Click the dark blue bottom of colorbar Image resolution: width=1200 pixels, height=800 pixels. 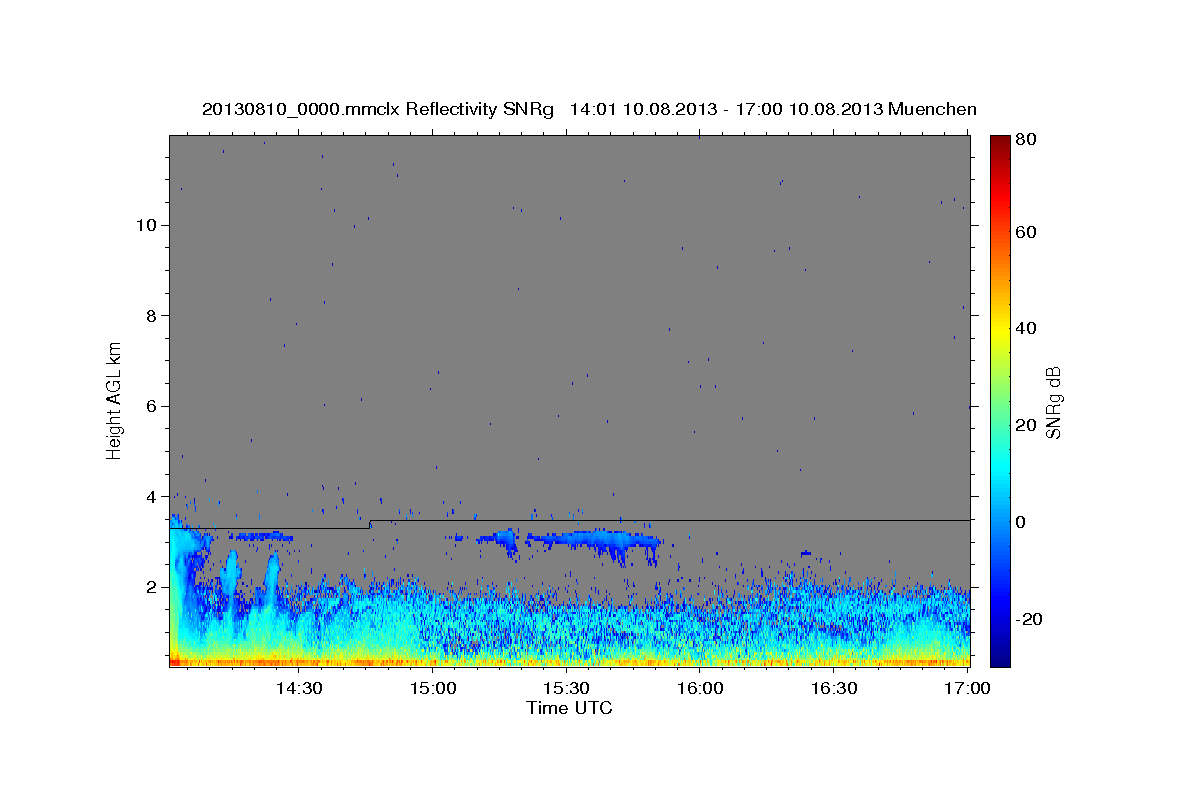point(1000,655)
